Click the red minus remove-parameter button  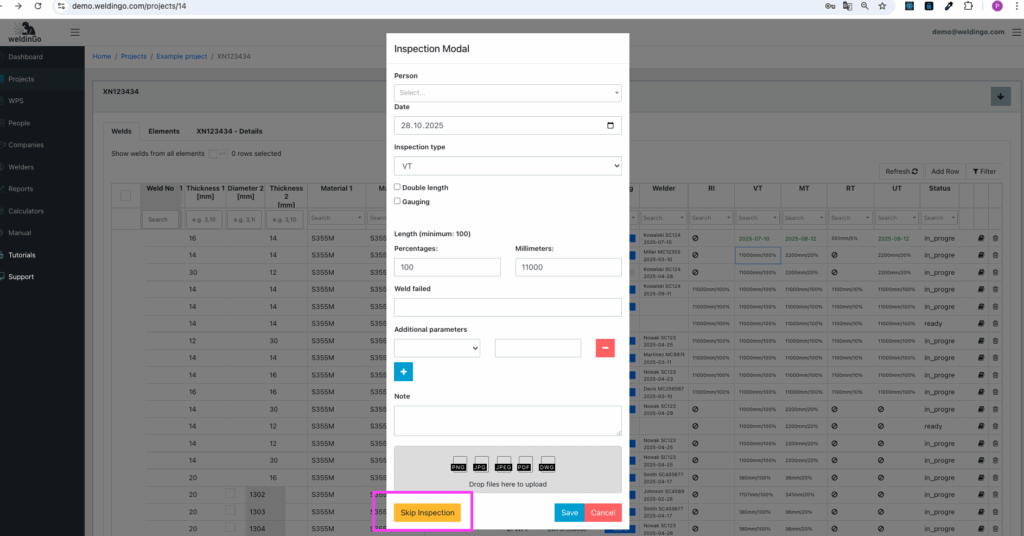605,348
